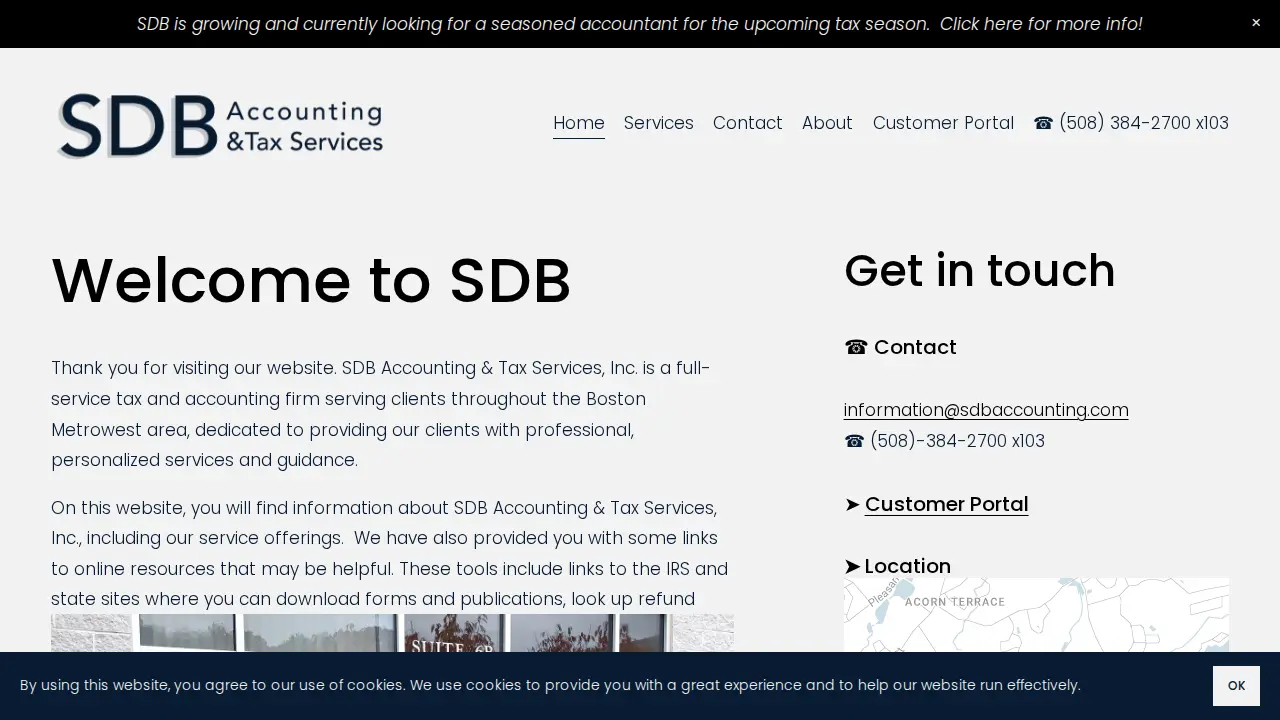Email information@sdbaccounting.com
Viewport: 1280px width, 720px height.
click(986, 410)
